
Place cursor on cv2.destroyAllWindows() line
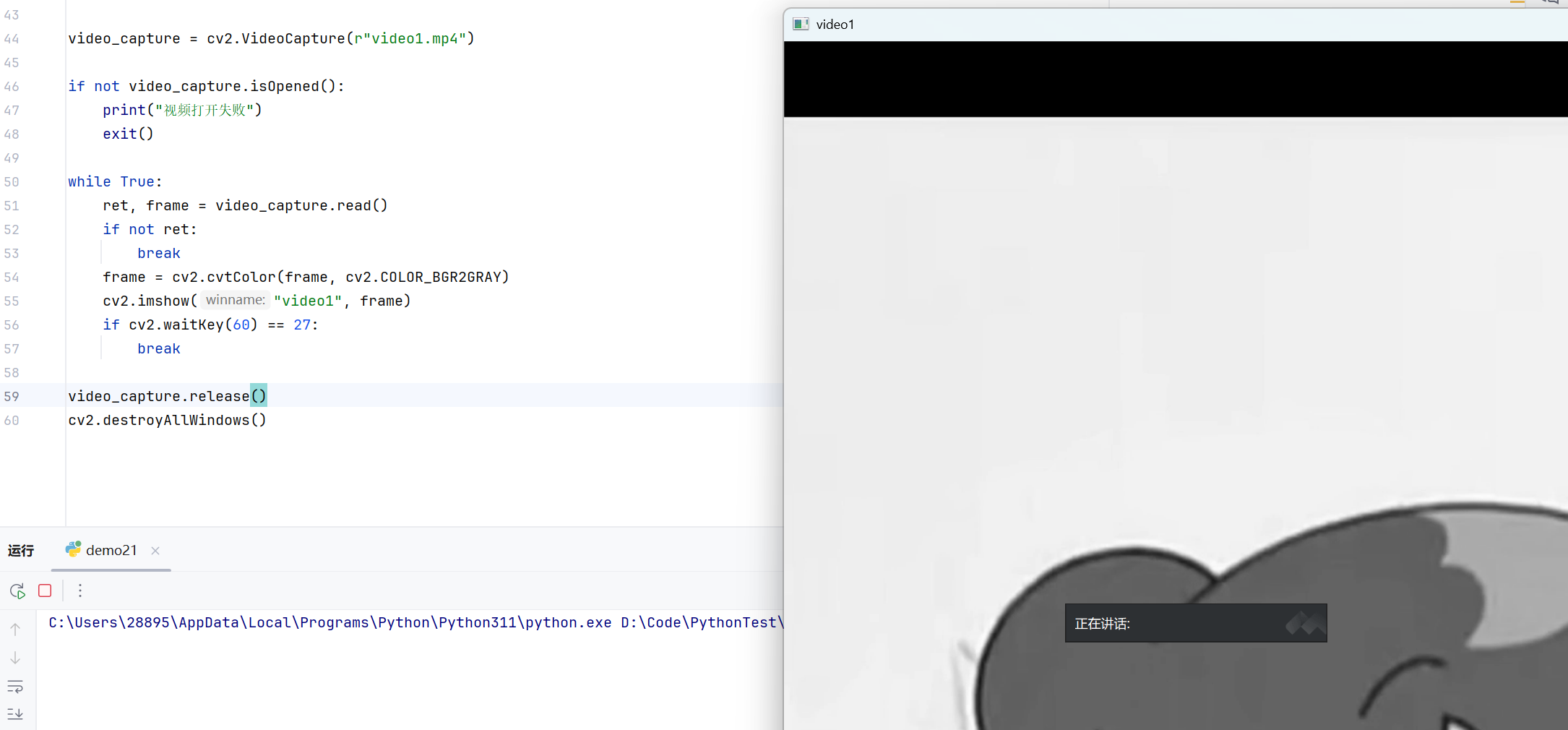click(168, 420)
